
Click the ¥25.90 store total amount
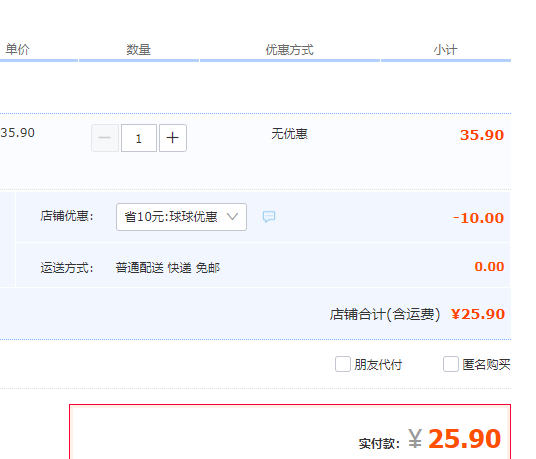coord(478,314)
